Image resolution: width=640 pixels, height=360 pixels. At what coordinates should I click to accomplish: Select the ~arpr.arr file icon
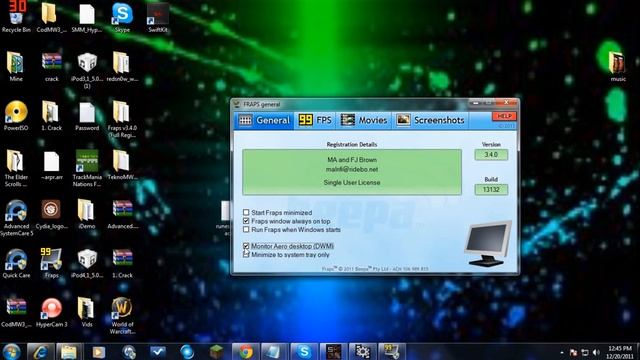[x=52, y=165]
